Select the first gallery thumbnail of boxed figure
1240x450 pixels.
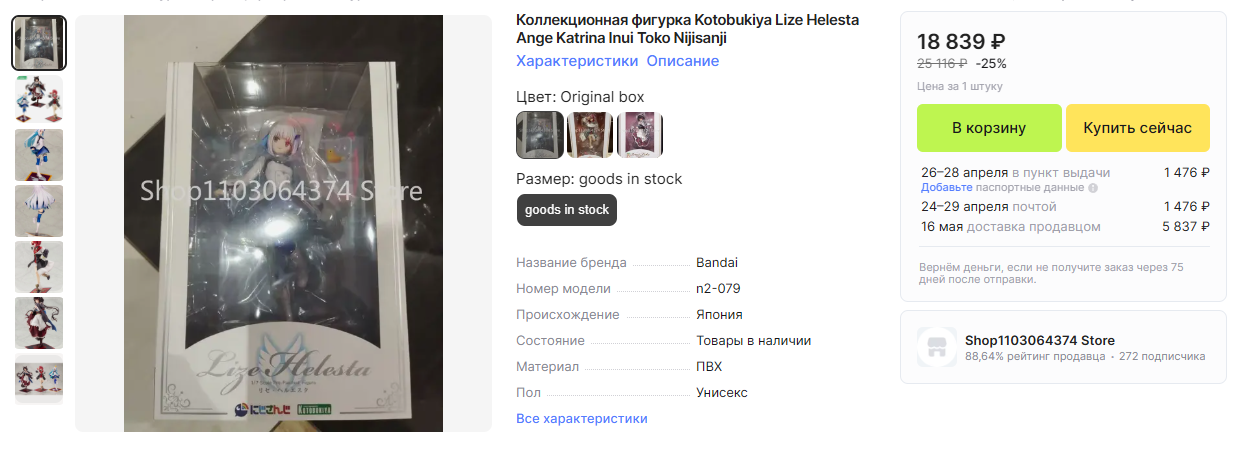tap(39, 43)
